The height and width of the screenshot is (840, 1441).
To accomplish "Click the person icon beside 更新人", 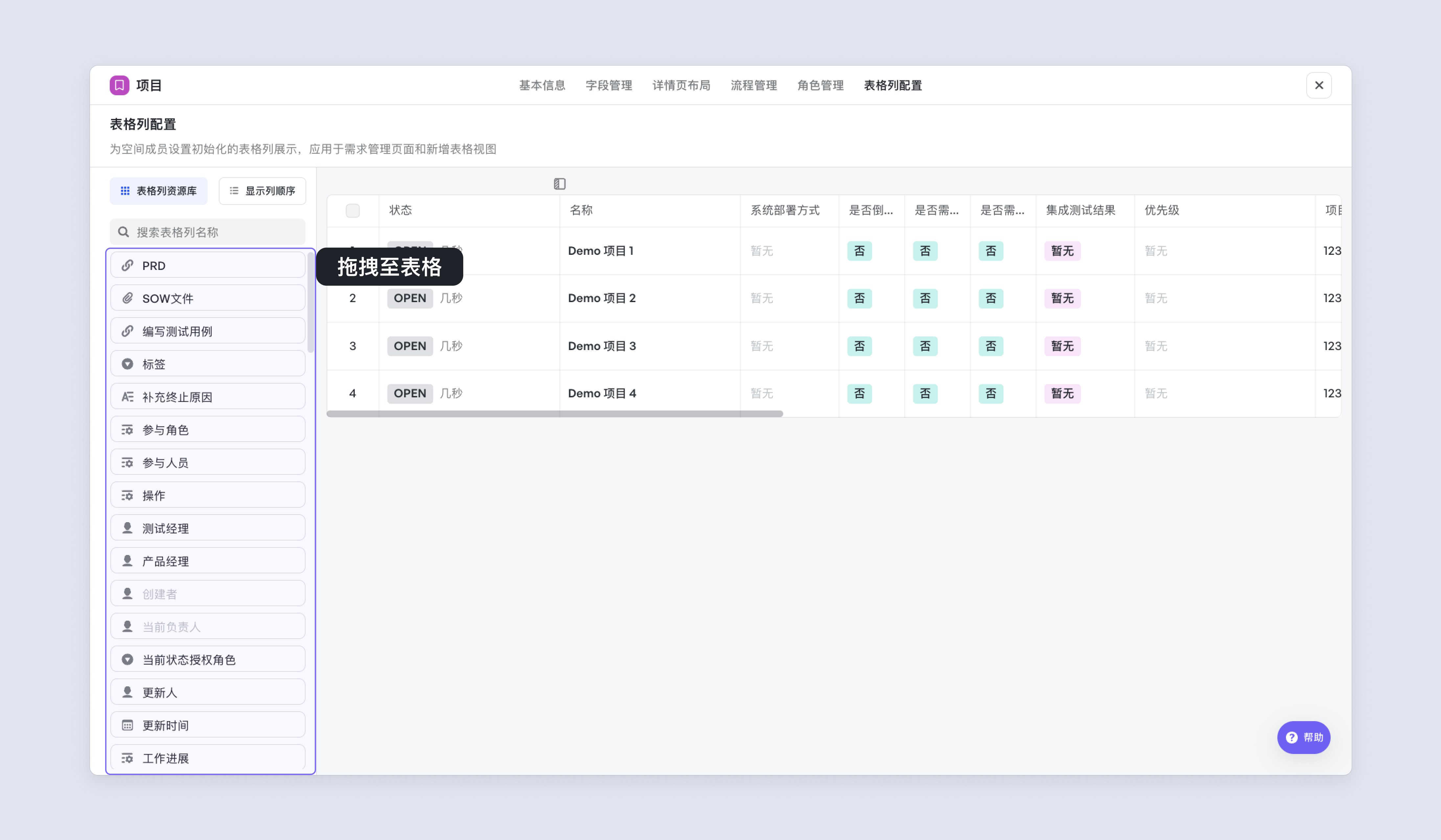I will coord(127,693).
